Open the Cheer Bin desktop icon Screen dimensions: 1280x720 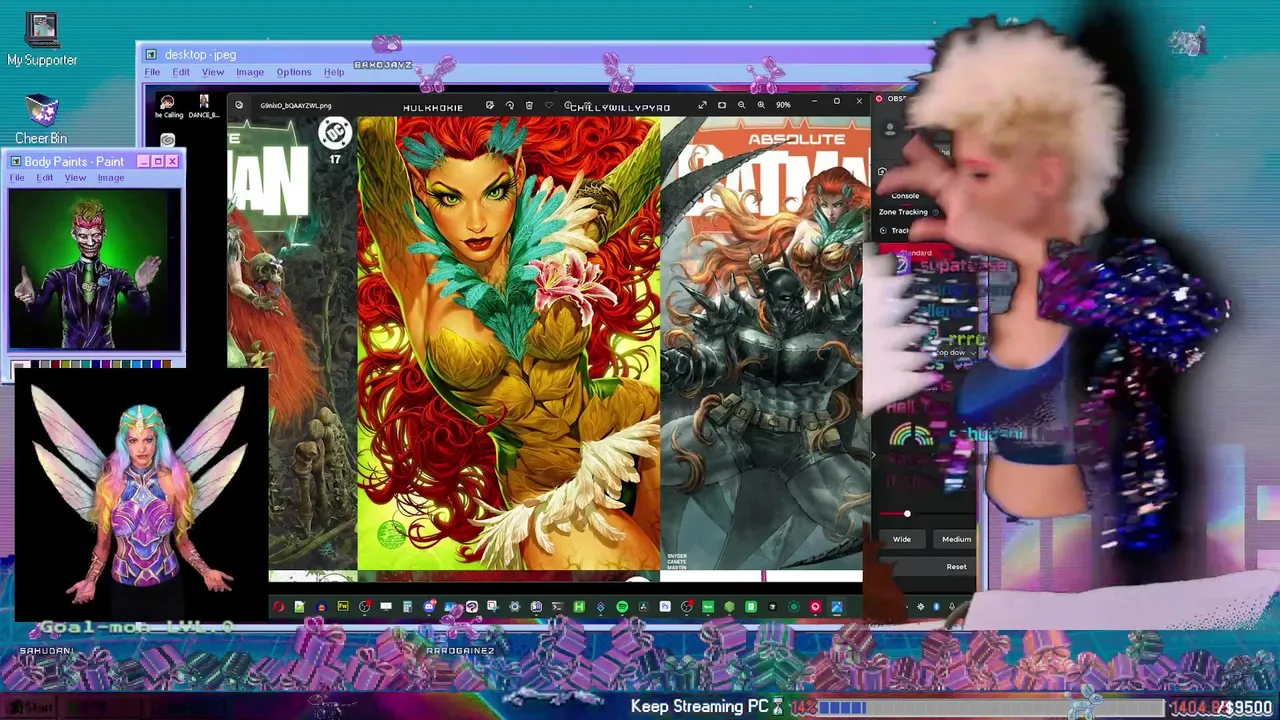41,119
